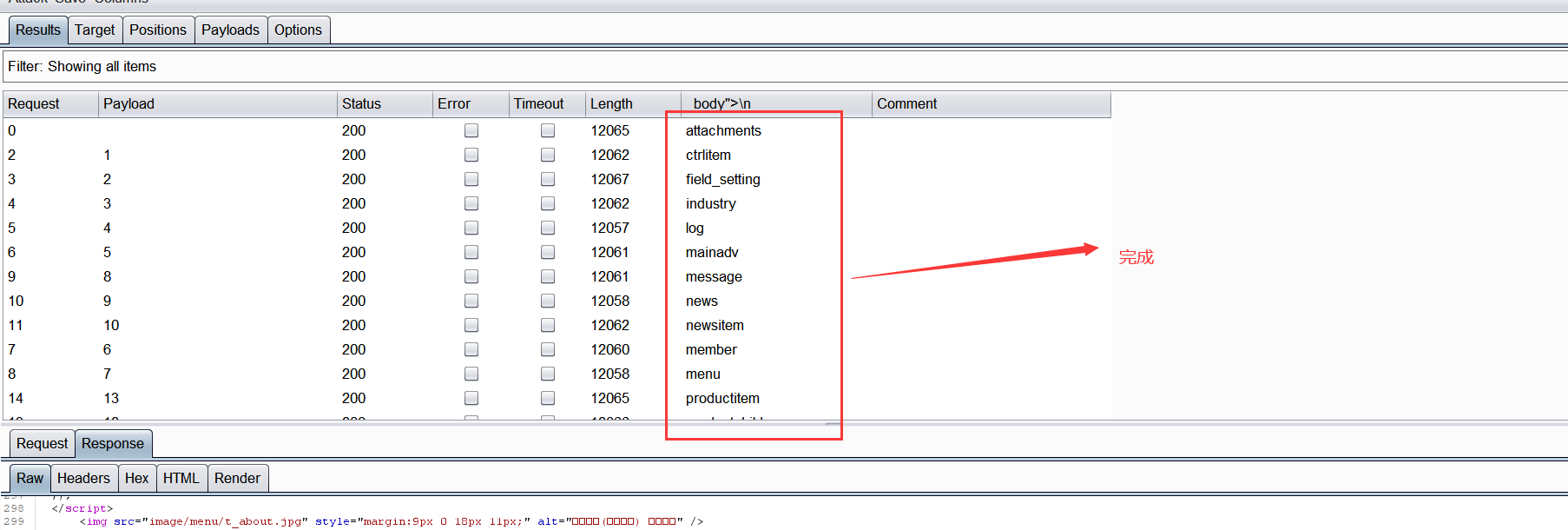1568x530 pixels.
Task: Sort by the Payload column header
Action: 217,103
